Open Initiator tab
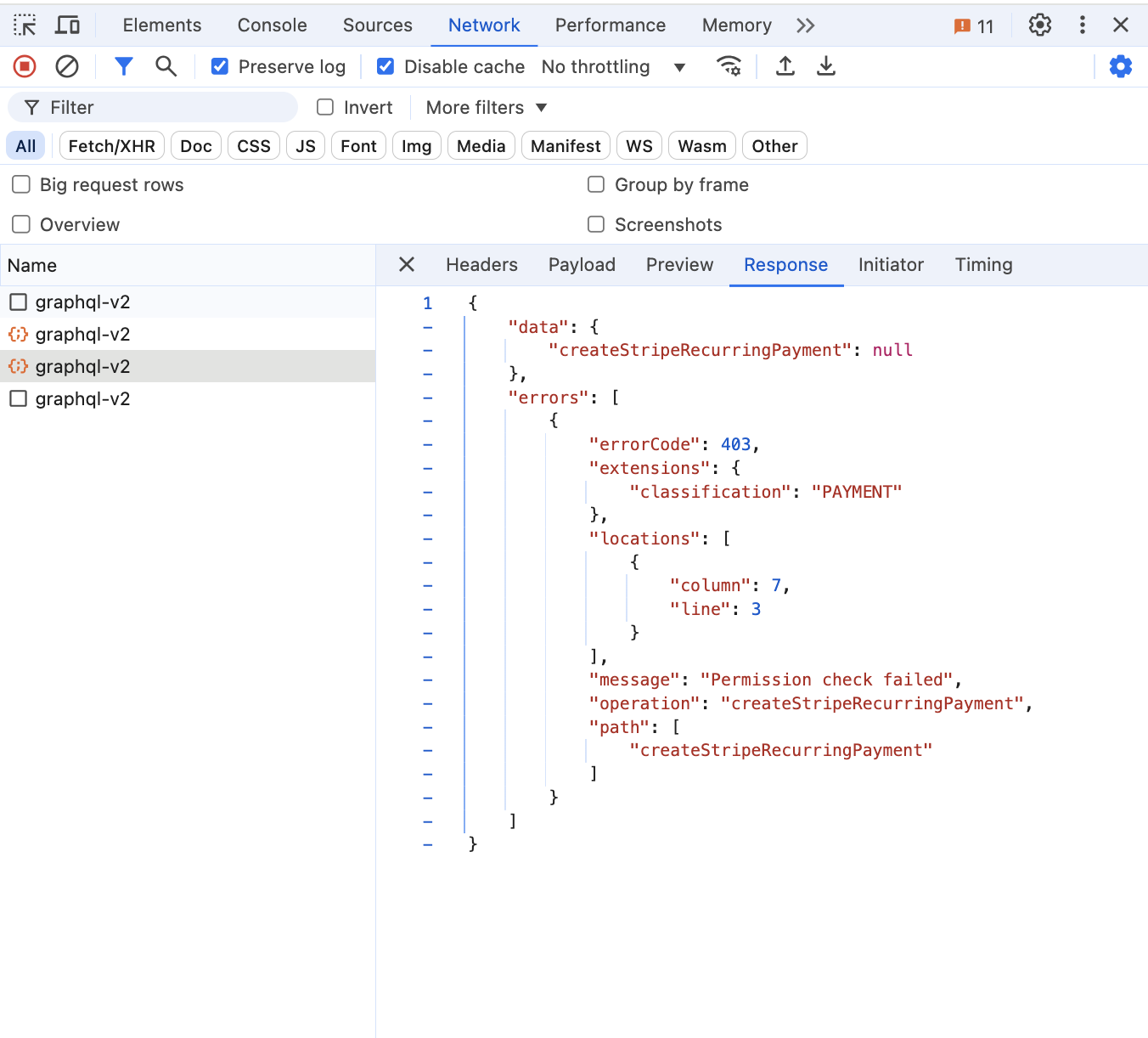This screenshot has width=1148, height=1038. [891, 265]
